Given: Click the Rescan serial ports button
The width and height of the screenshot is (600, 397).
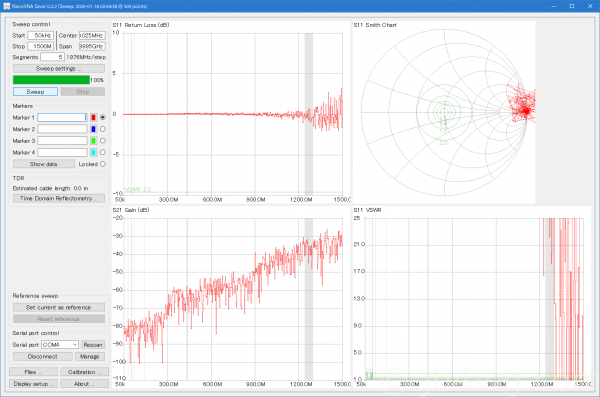Looking at the screenshot, I should point(93,345).
